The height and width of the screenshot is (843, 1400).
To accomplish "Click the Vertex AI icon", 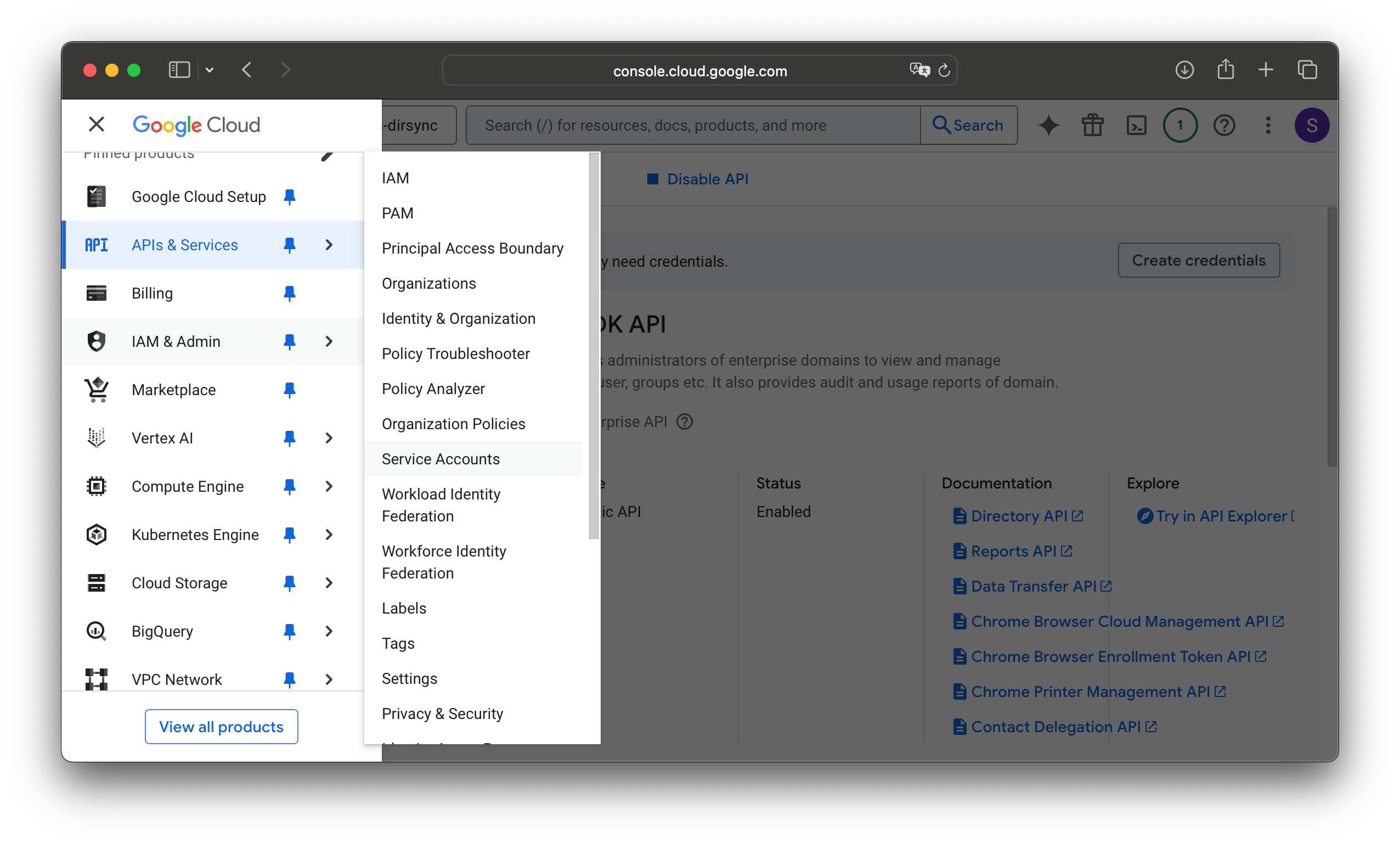I will [x=96, y=438].
